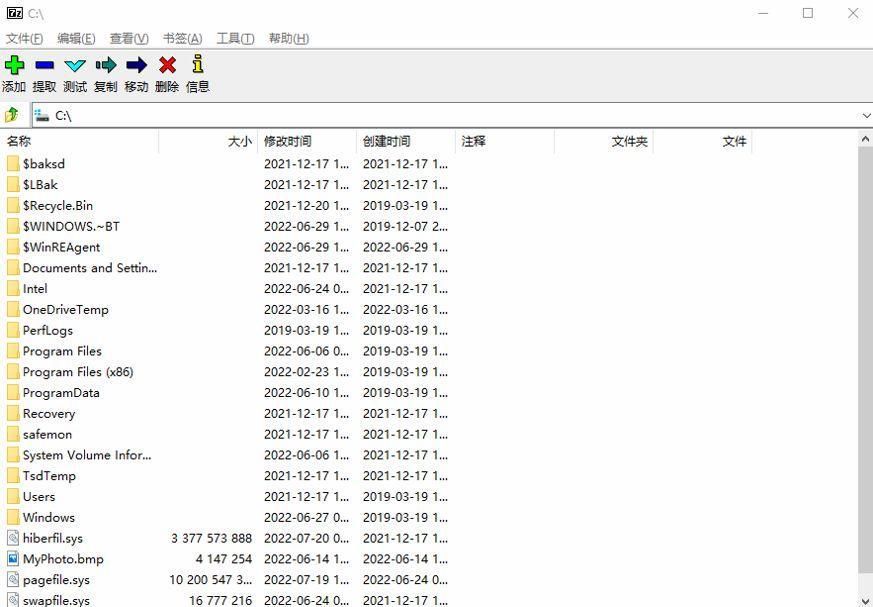Click the scrollbar up arrow
Image resolution: width=873 pixels, height=607 pixels.
pyautogui.click(x=865, y=139)
